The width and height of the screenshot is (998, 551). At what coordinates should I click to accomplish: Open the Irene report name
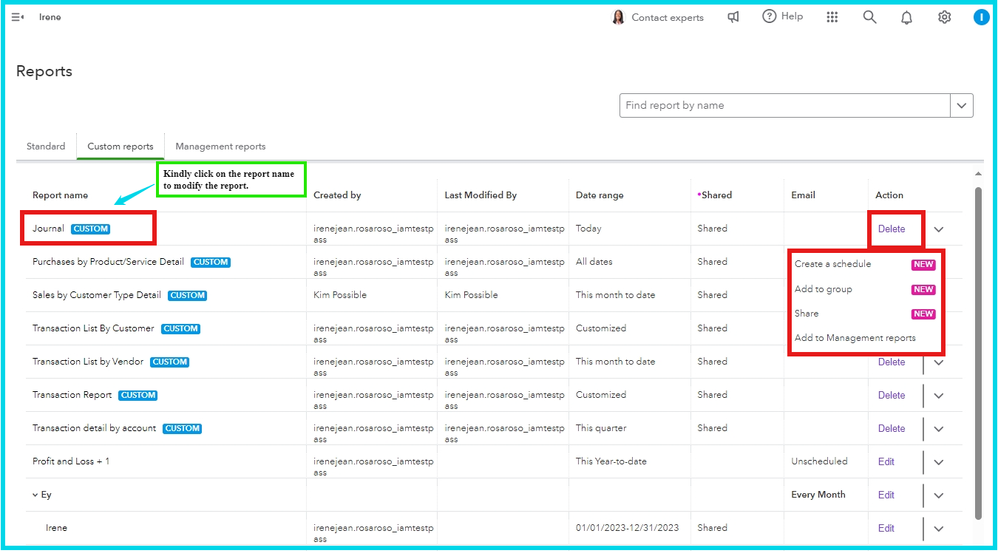point(56,527)
